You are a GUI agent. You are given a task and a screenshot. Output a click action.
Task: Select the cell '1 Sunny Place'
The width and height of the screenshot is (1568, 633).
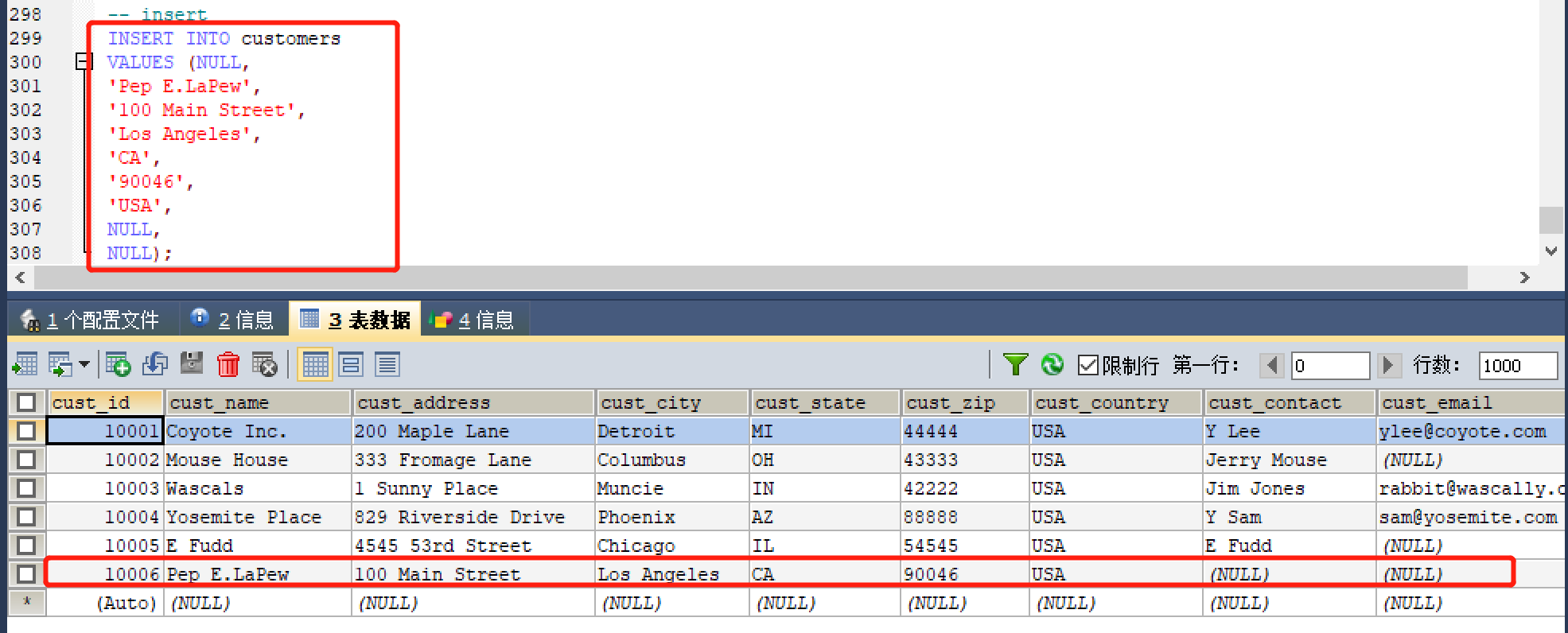474,488
